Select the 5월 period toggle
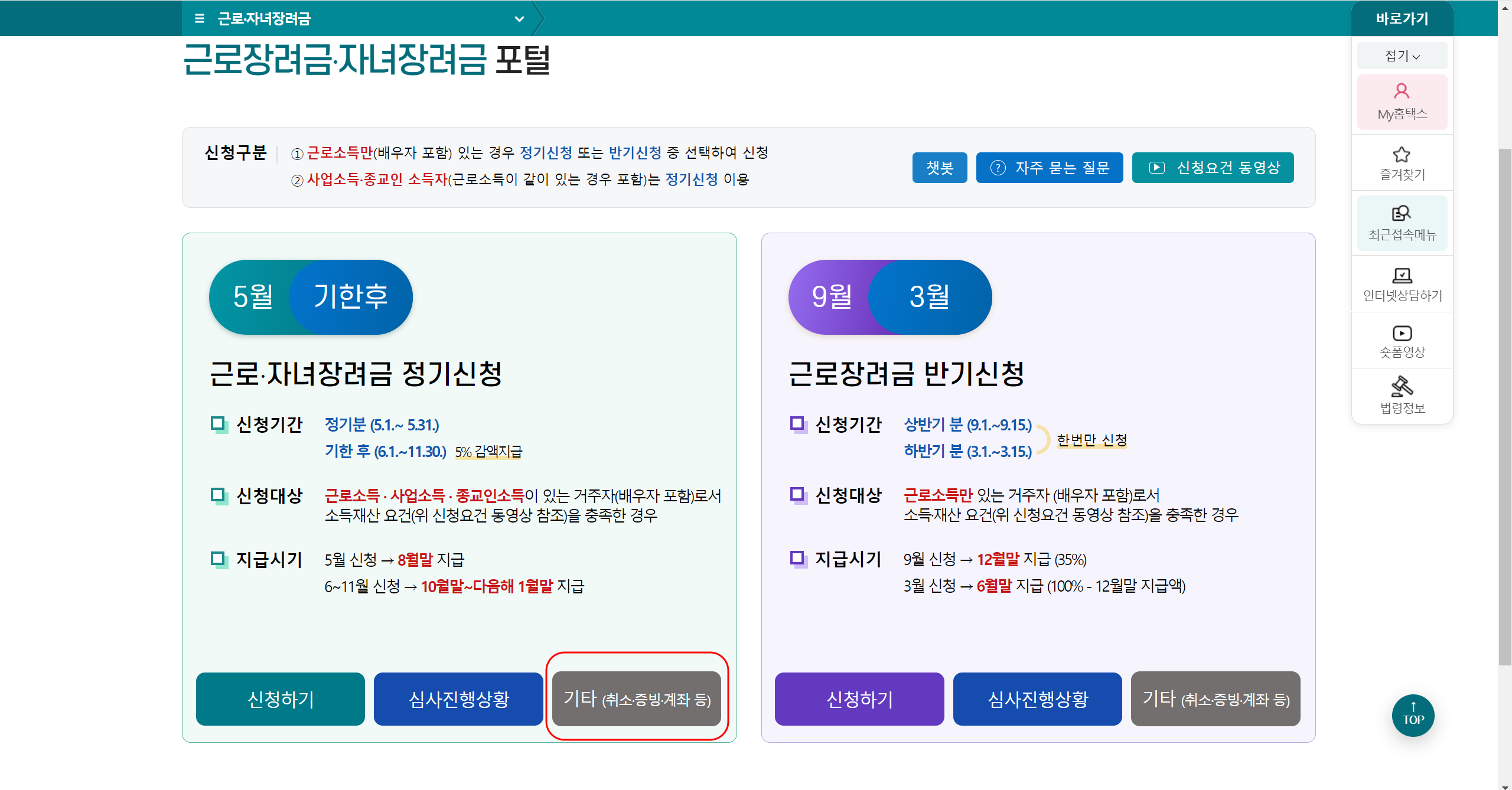Viewport: 1512px width, 790px height. [x=253, y=296]
